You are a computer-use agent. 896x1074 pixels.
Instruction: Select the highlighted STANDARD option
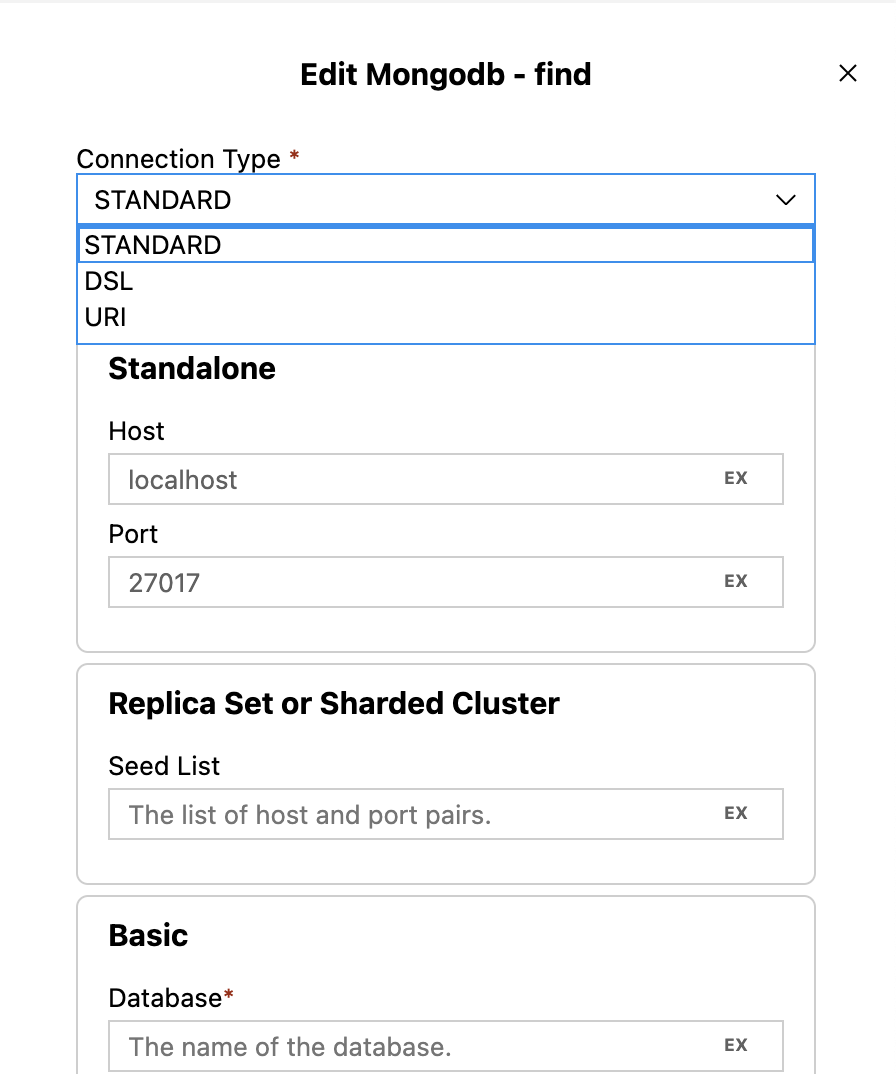click(153, 244)
